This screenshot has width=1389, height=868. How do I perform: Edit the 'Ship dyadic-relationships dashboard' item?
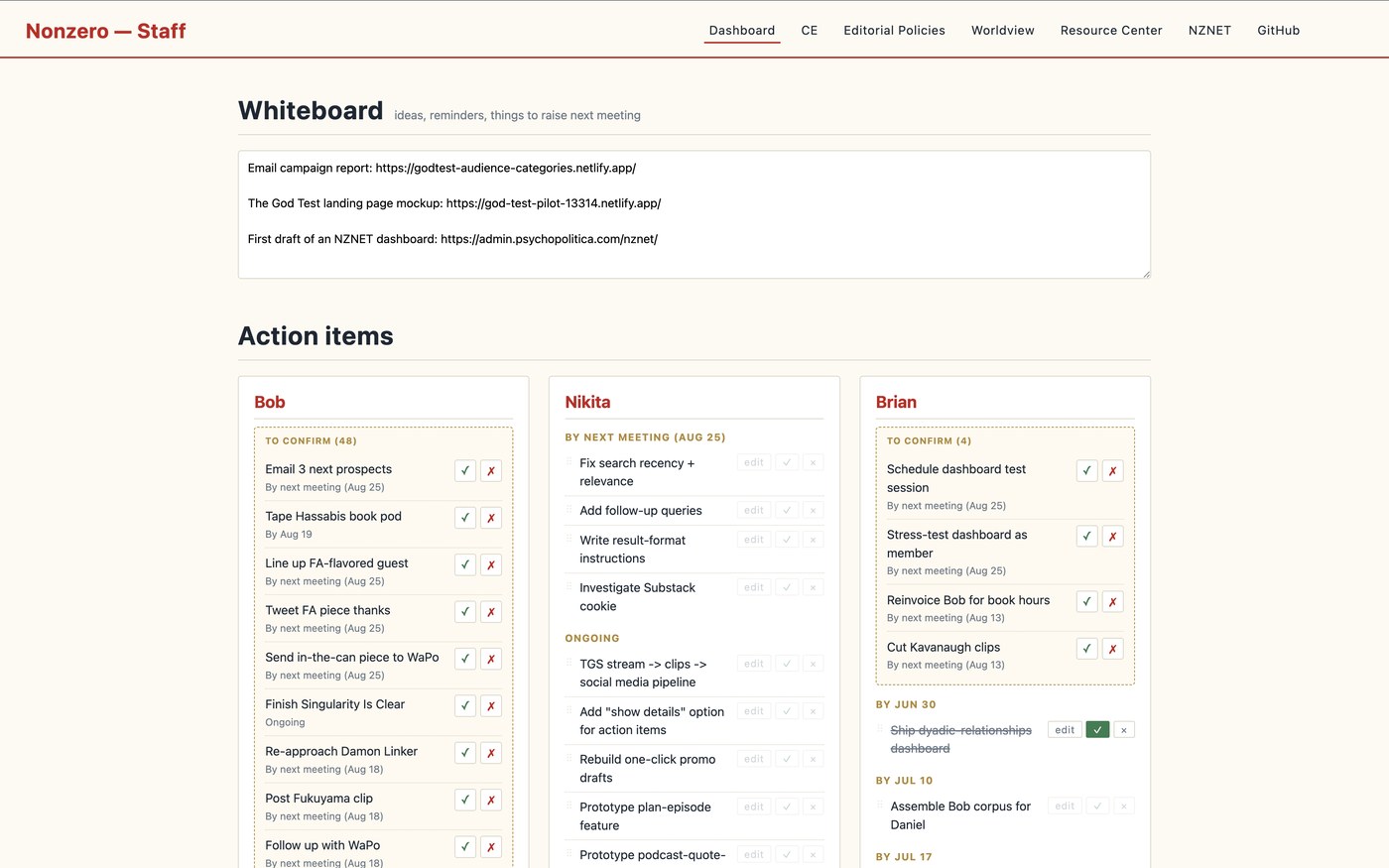click(x=1065, y=730)
